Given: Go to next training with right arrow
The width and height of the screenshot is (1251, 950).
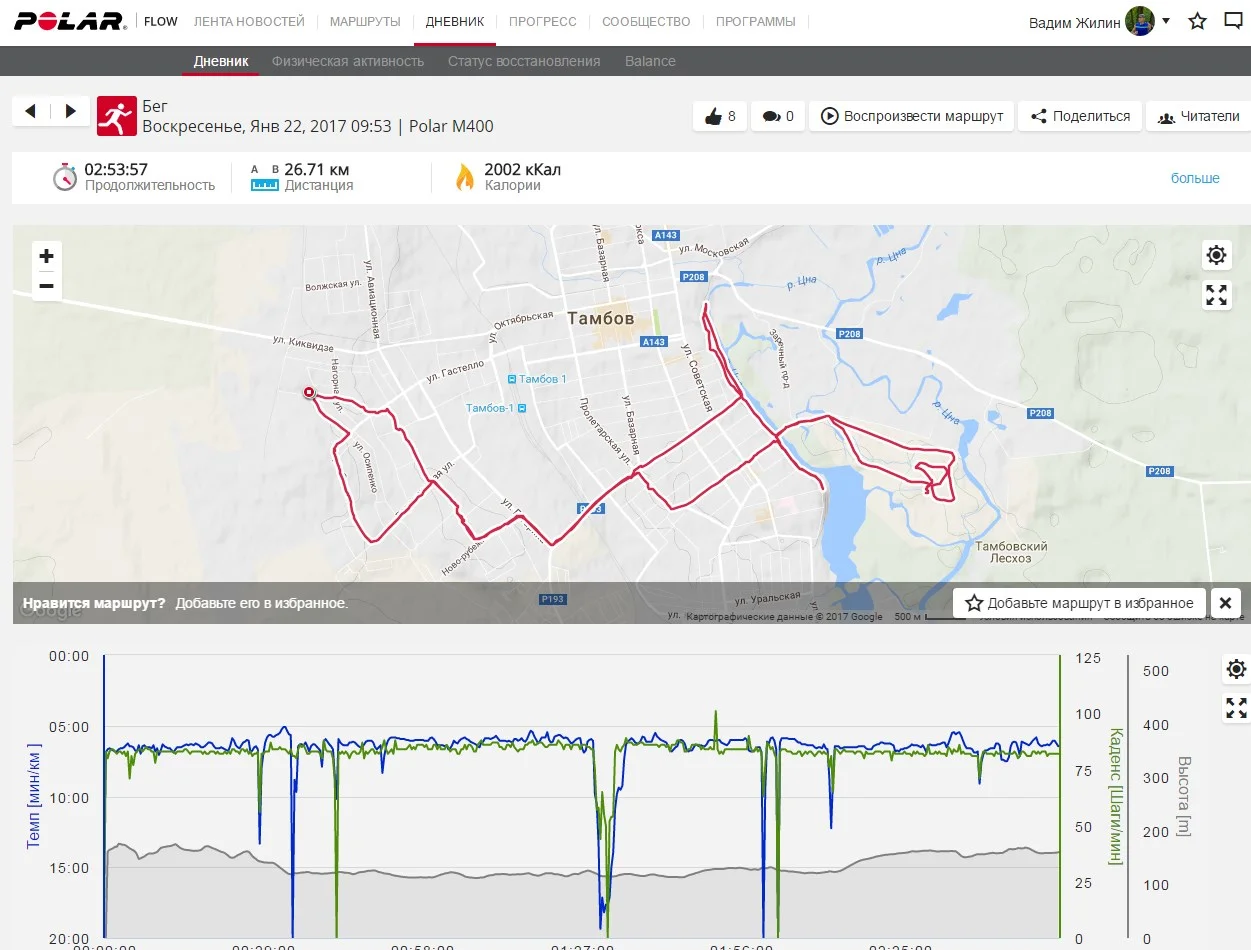Looking at the screenshot, I should pos(70,111).
